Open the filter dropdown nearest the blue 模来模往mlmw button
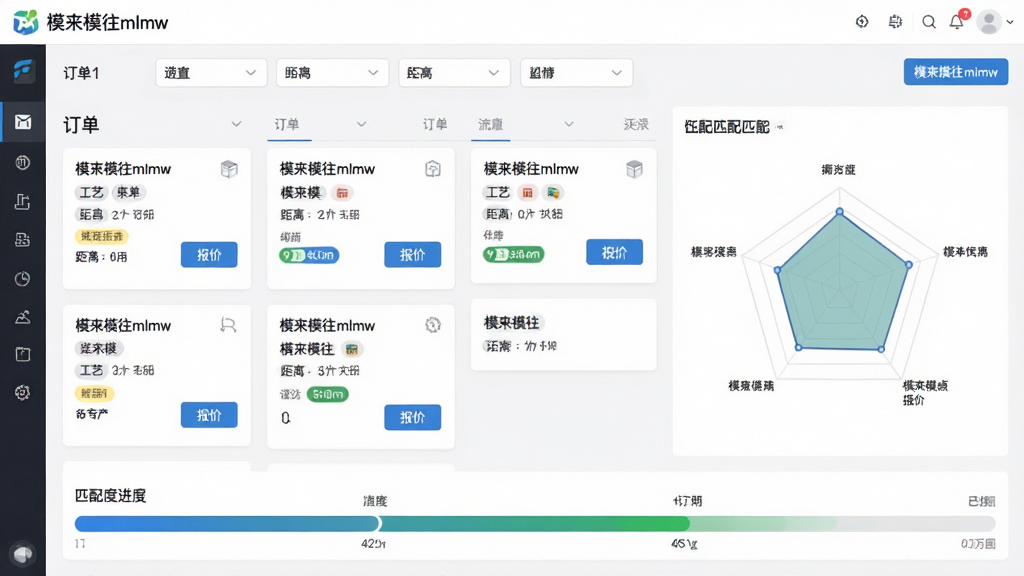 tap(576, 72)
